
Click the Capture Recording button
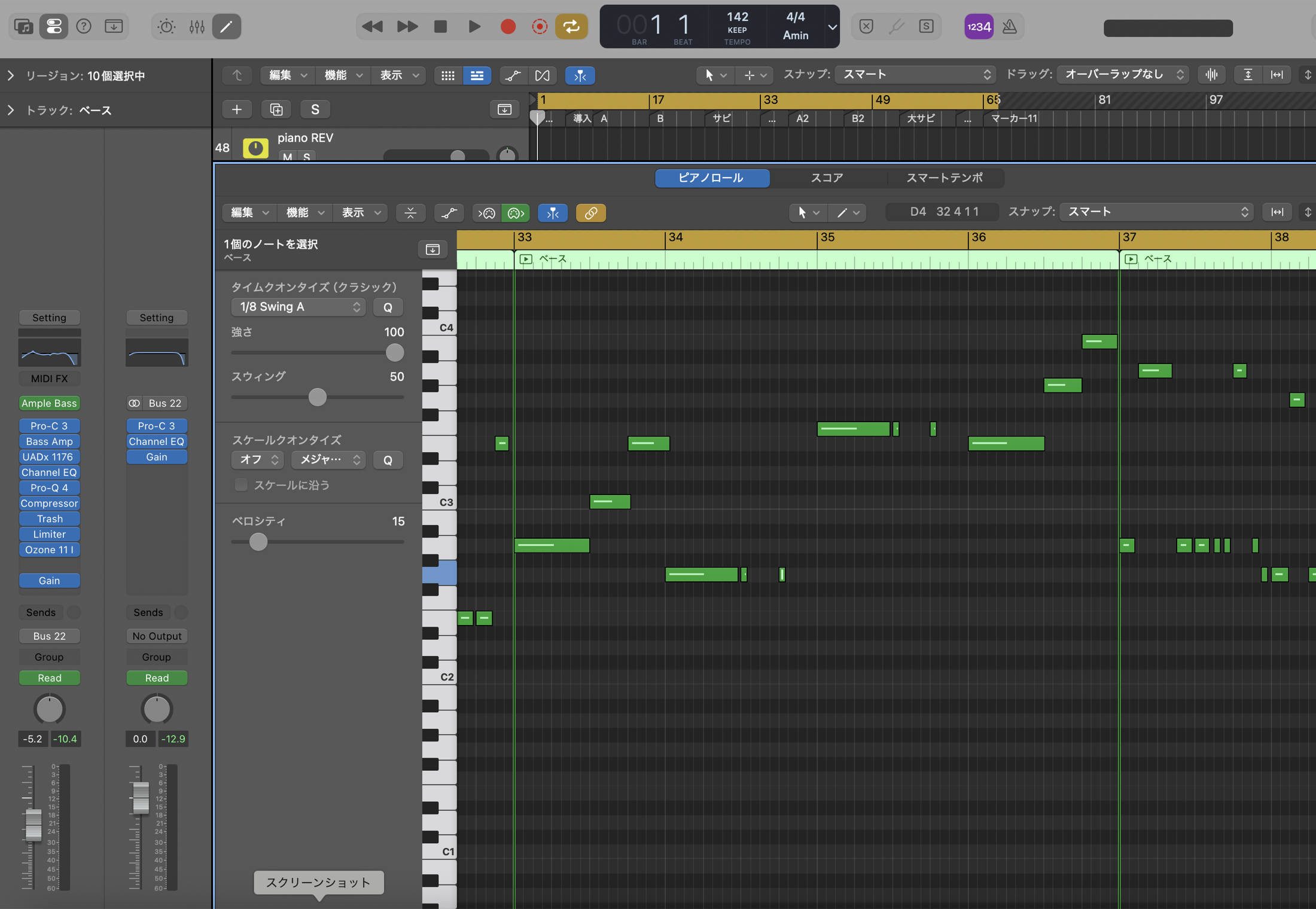[540, 26]
